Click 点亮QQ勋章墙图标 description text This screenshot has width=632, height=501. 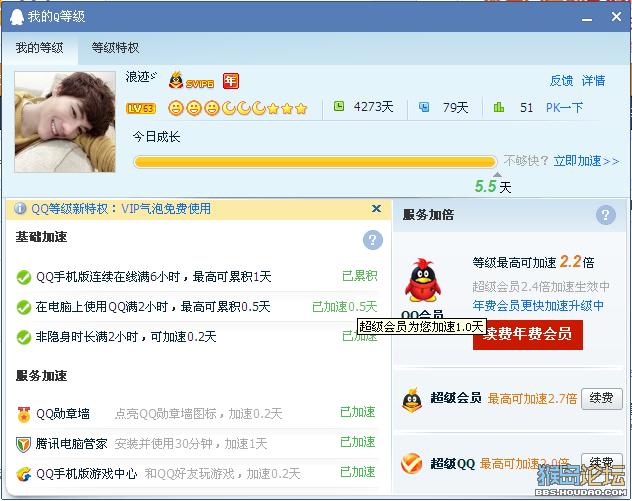click(198, 414)
